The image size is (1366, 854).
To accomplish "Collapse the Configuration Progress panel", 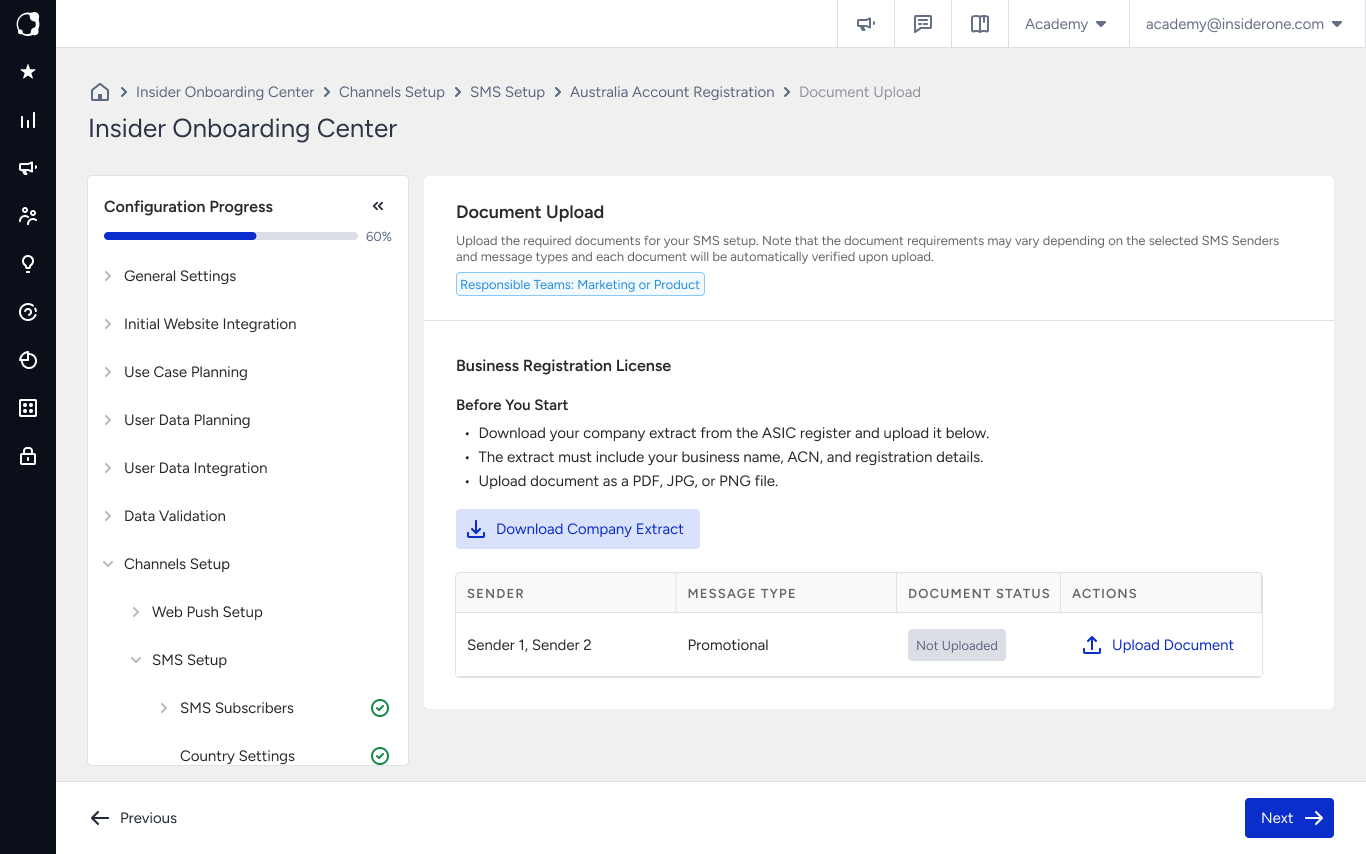I will point(378,206).
